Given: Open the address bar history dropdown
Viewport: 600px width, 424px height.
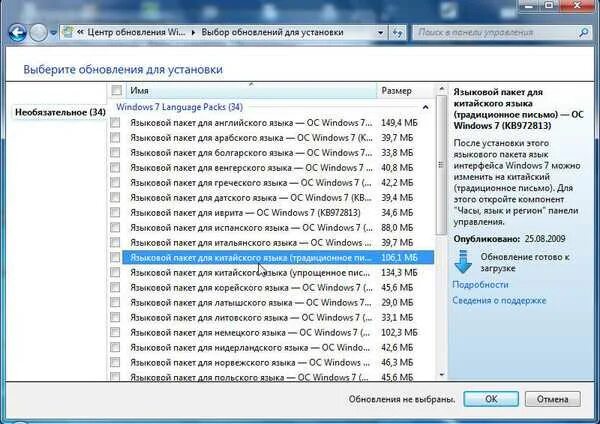Looking at the screenshot, I should point(380,33).
